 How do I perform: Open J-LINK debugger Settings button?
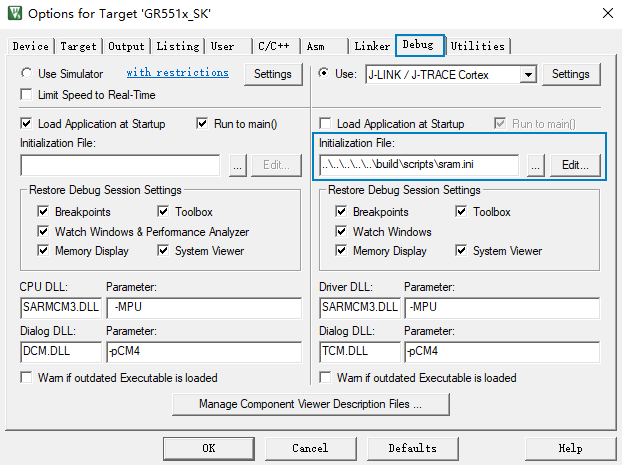tap(571, 74)
